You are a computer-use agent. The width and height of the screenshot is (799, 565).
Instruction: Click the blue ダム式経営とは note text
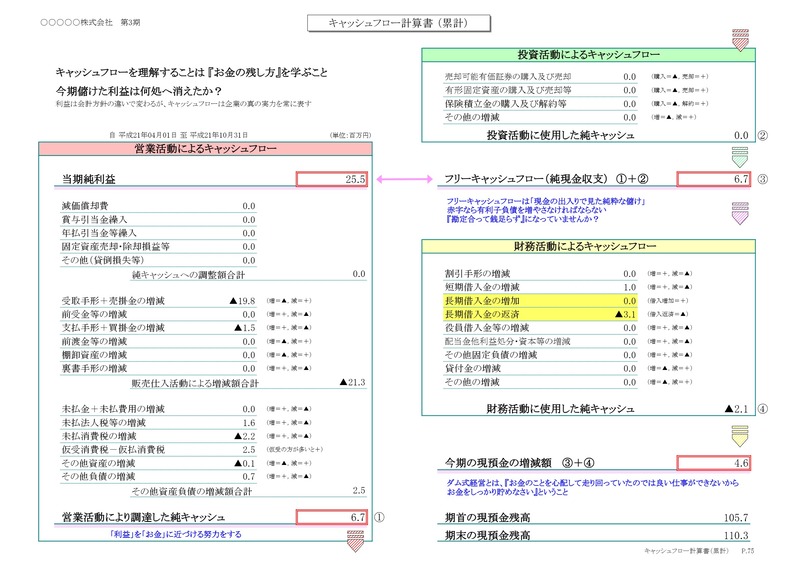593,487
